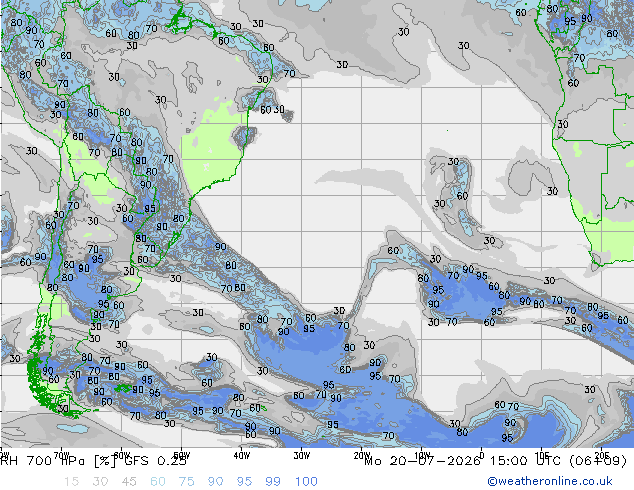634x490 pixels.
Task: Click the 20W longitude axis label
Action: tap(361, 455)
